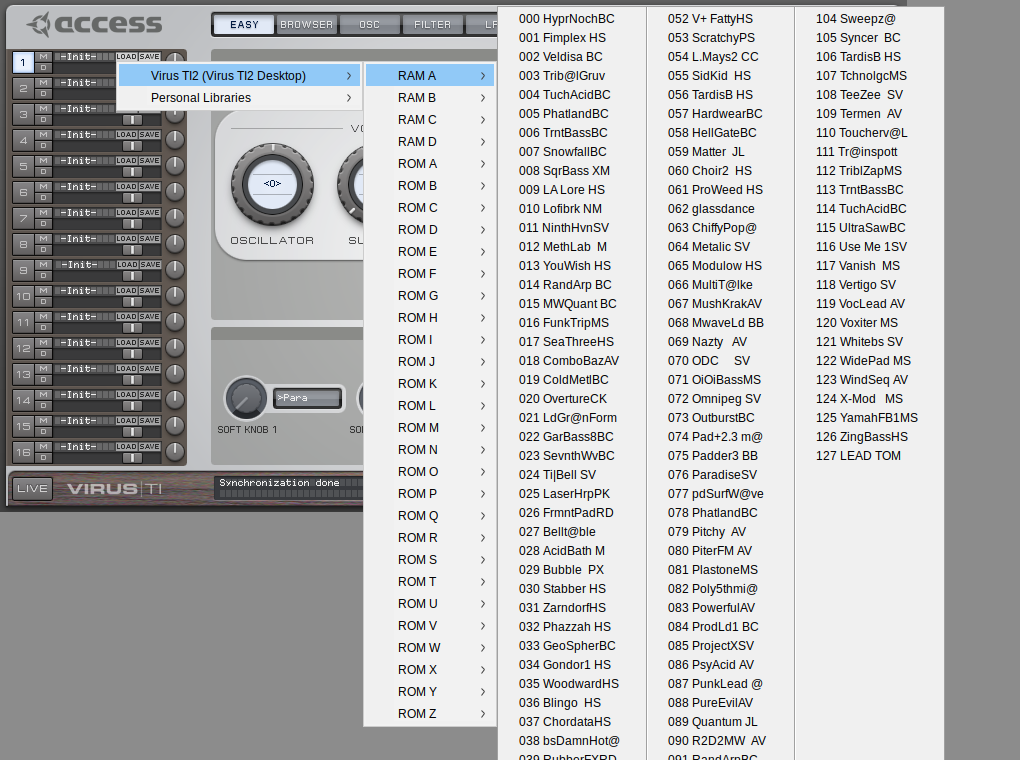Screen dimensions: 1020x760
Task: Load preset '127 LEAD TOM'
Action: point(859,456)
